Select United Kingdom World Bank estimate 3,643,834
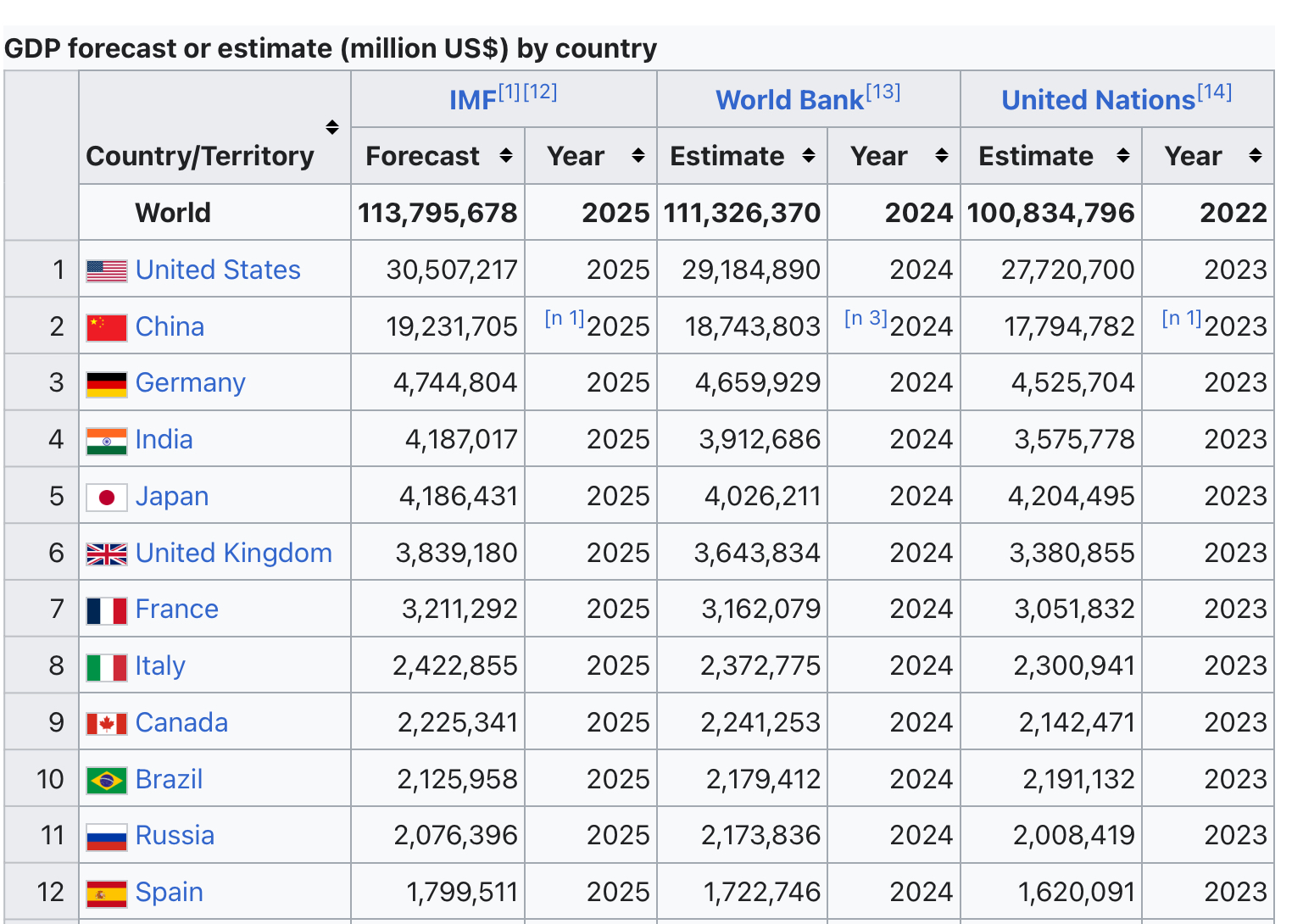The height and width of the screenshot is (924, 1303). pyautogui.click(x=757, y=553)
